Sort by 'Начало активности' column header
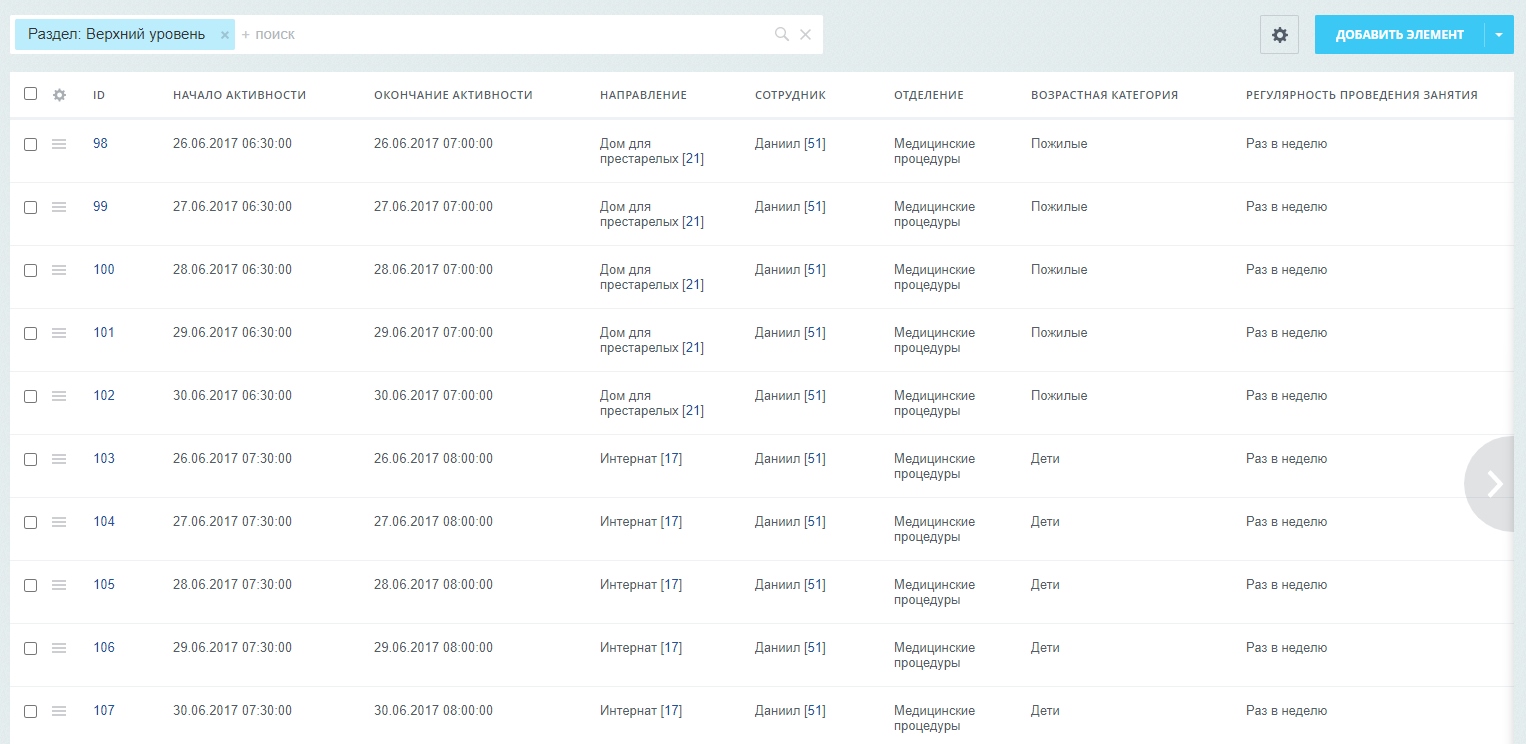1526x744 pixels. click(239, 95)
